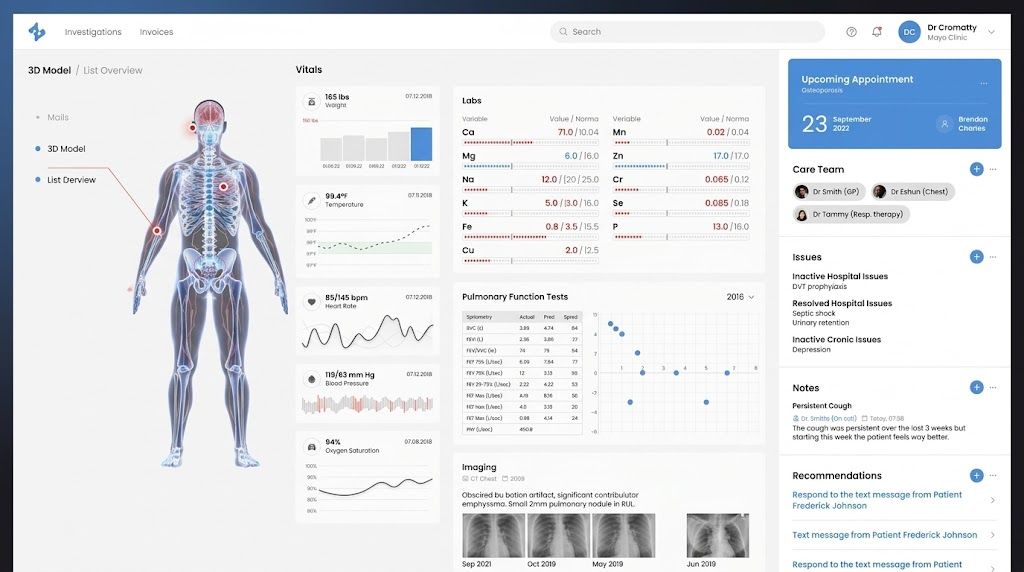The width and height of the screenshot is (1024, 572).
Task: Click the 85/145 bpm reading
Action: tap(346, 297)
